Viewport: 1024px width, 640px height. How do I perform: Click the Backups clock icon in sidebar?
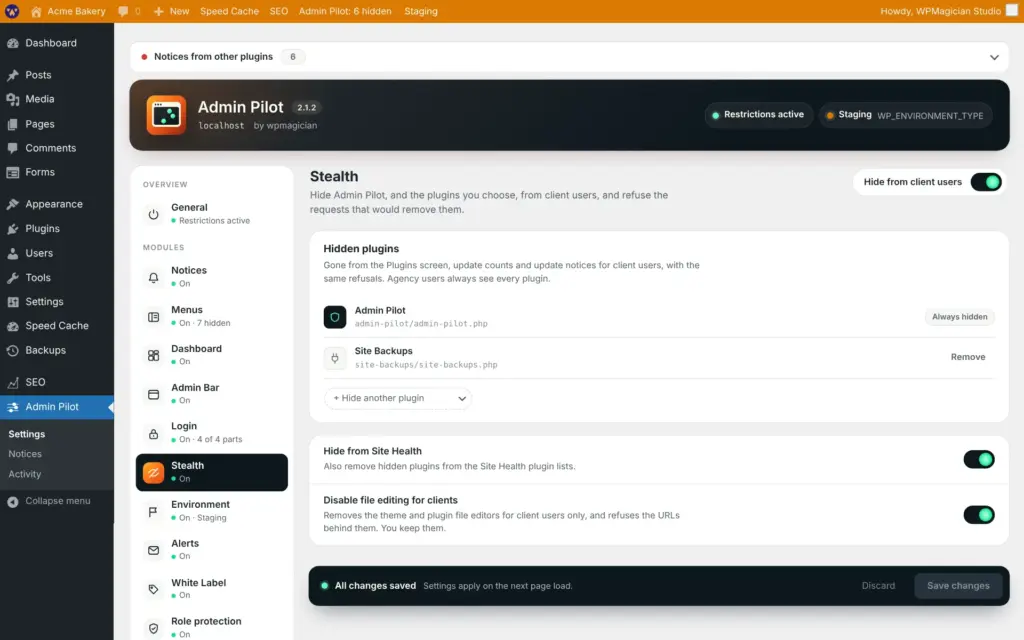pos(13,351)
